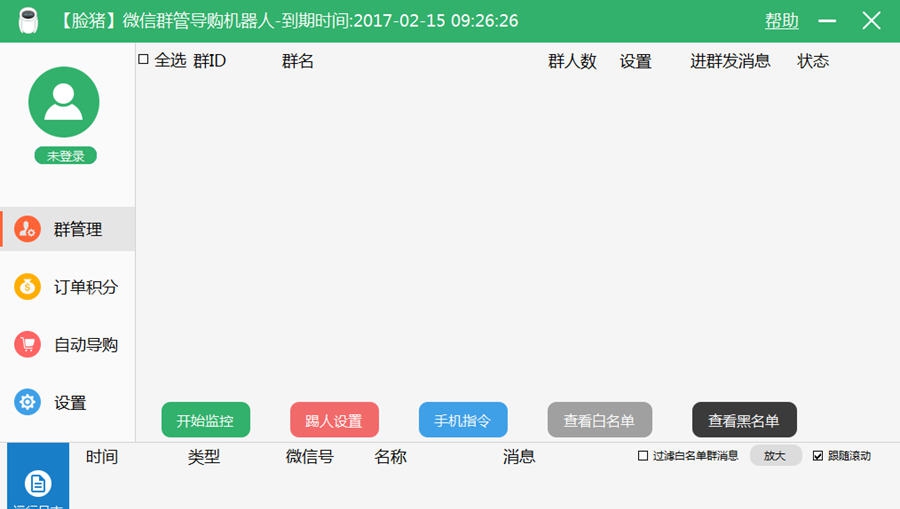Click the 消息 log column header
This screenshot has height=509, width=900.
pyautogui.click(x=519, y=457)
